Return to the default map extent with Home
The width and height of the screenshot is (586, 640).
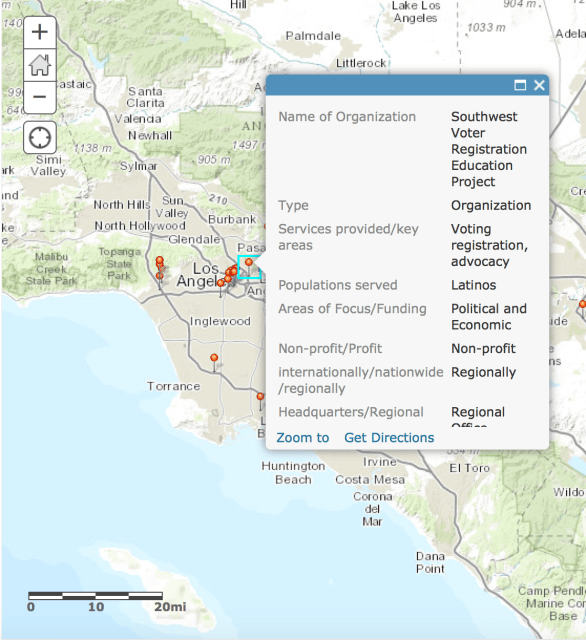40,65
